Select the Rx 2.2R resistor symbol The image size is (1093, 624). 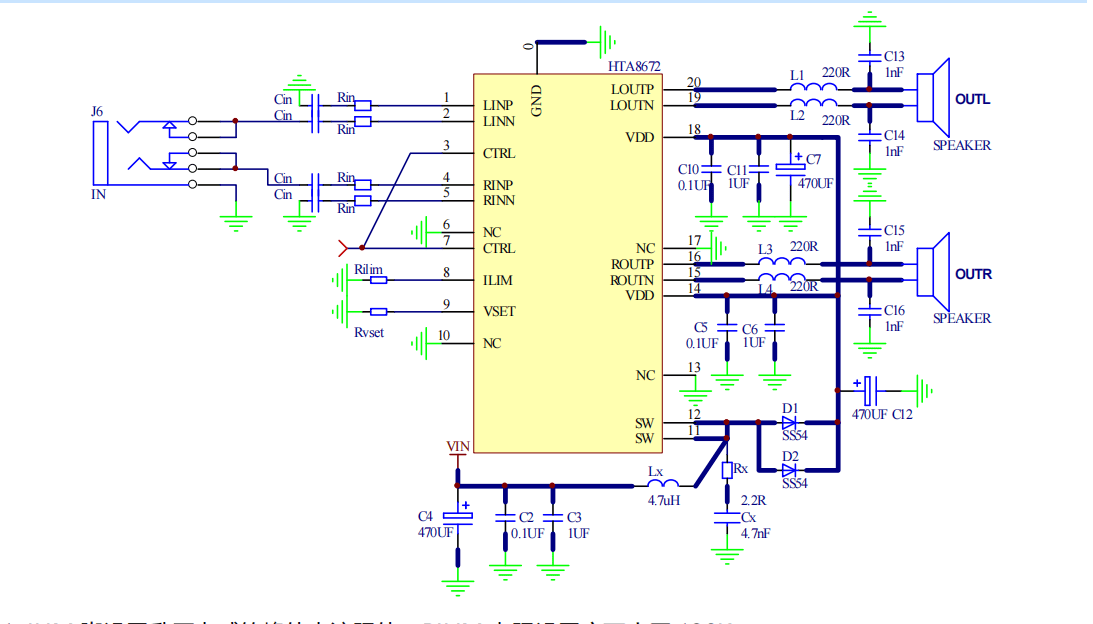727,471
